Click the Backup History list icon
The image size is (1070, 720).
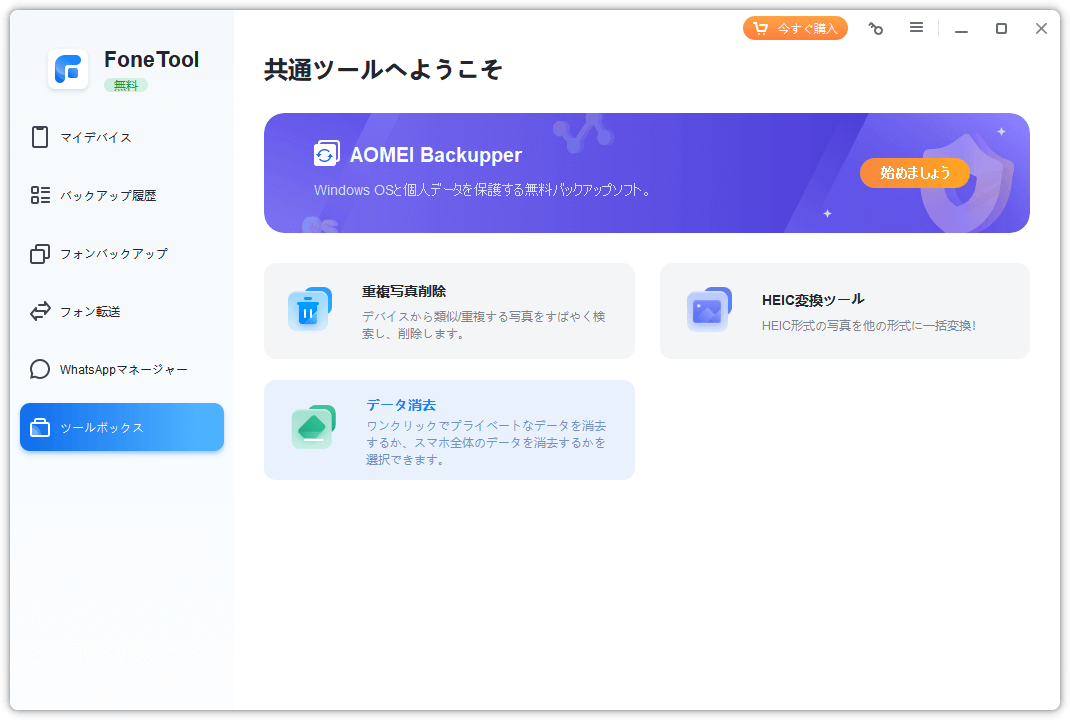click(40, 195)
